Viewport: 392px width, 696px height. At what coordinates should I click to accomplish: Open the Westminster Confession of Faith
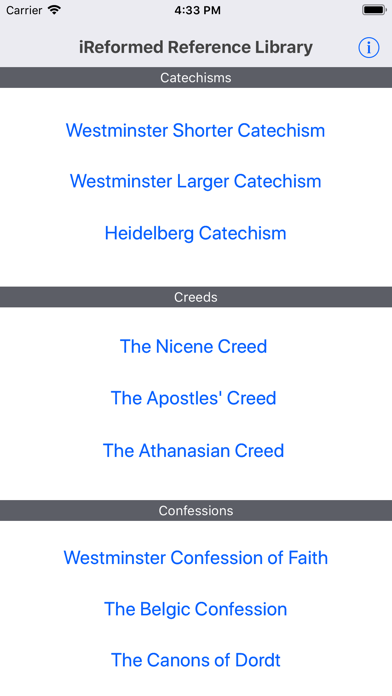click(196, 558)
